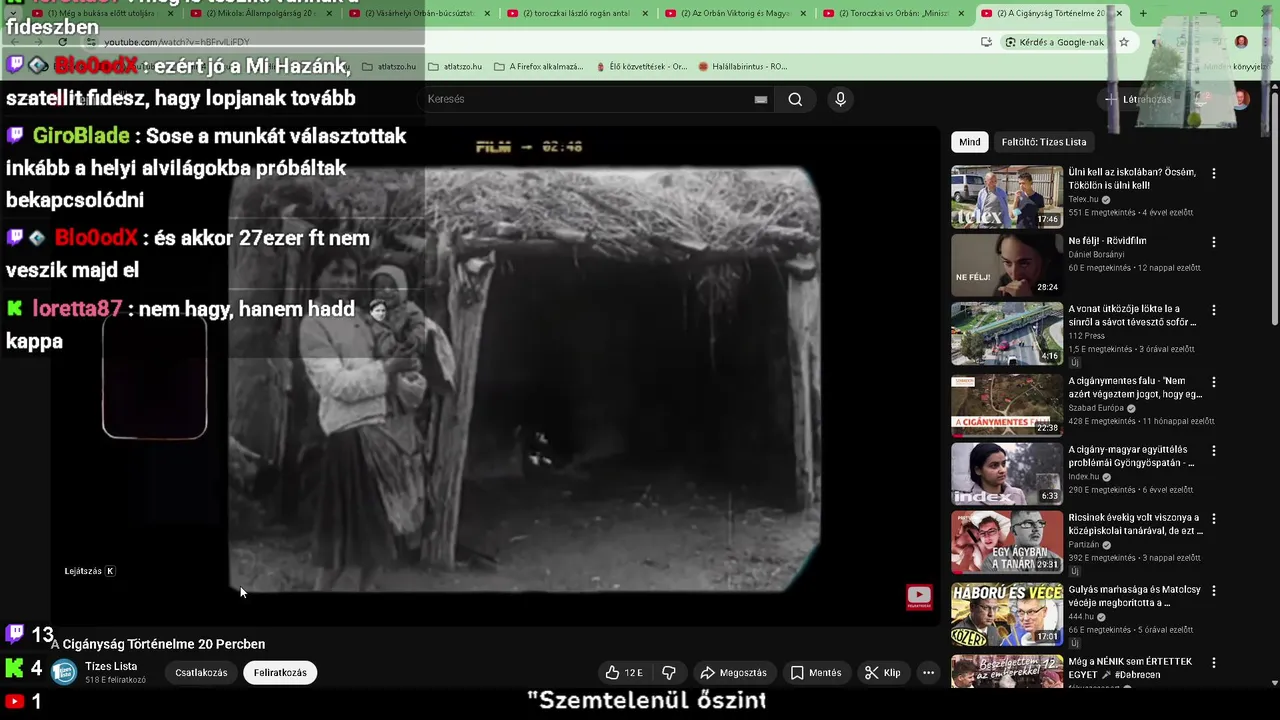Open the Tízes Lista channel avatar
The width and height of the screenshot is (1280, 720).
64,672
